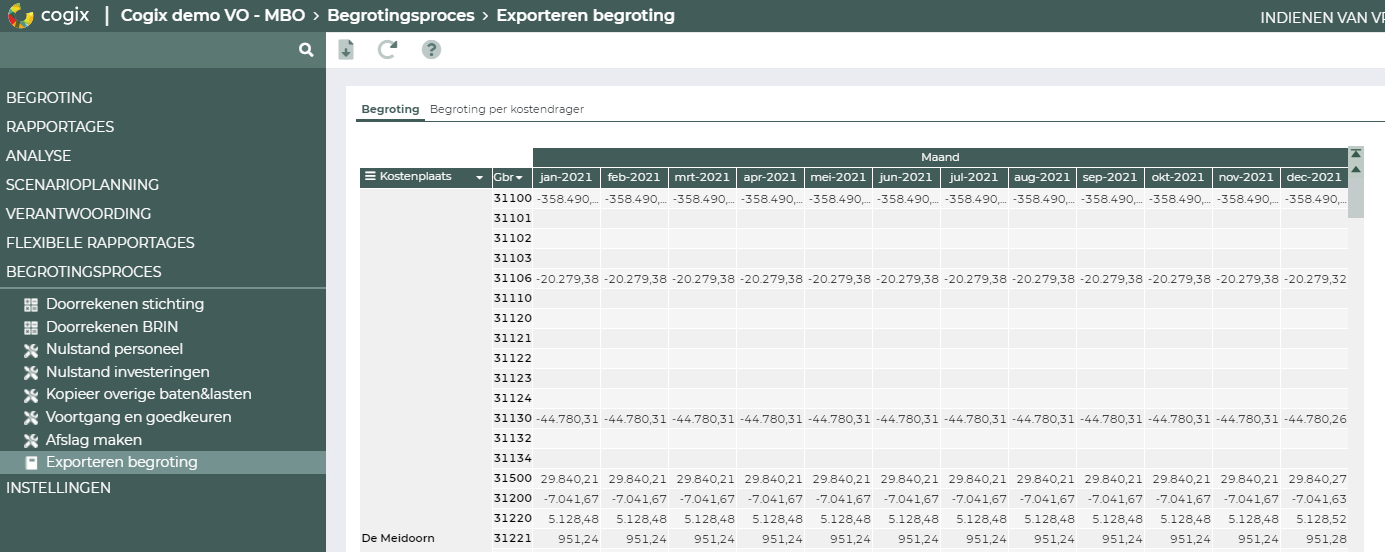Image resolution: width=1385 pixels, height=552 pixels.
Task: Jump to top with scroll-to-first arrow
Action: point(1356,154)
